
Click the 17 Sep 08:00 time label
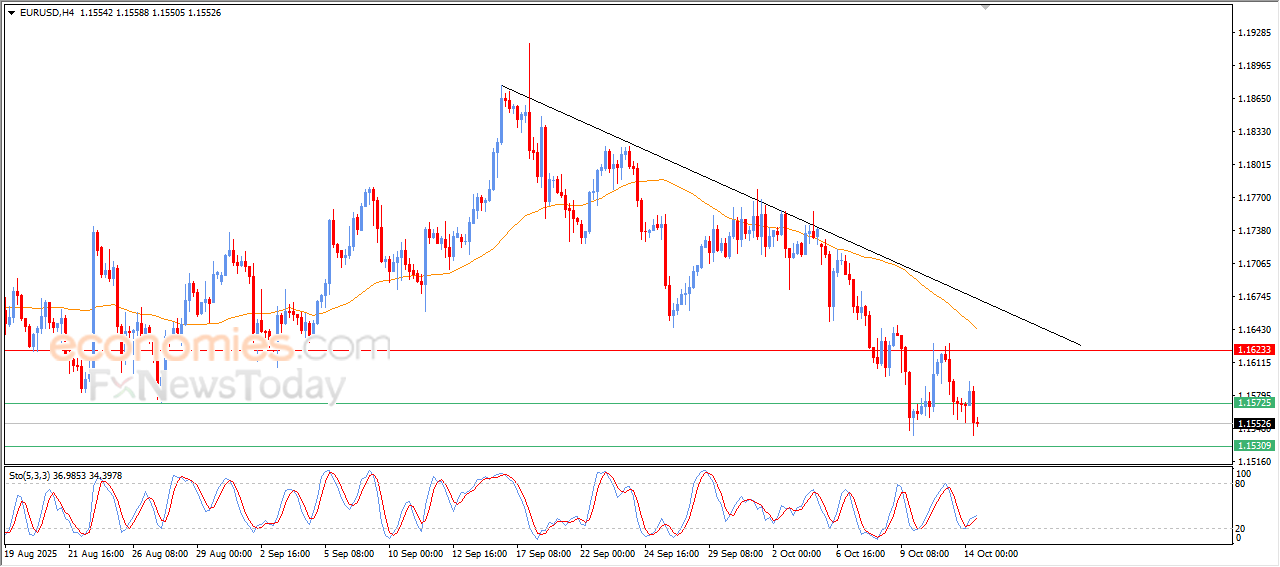pyautogui.click(x=544, y=553)
